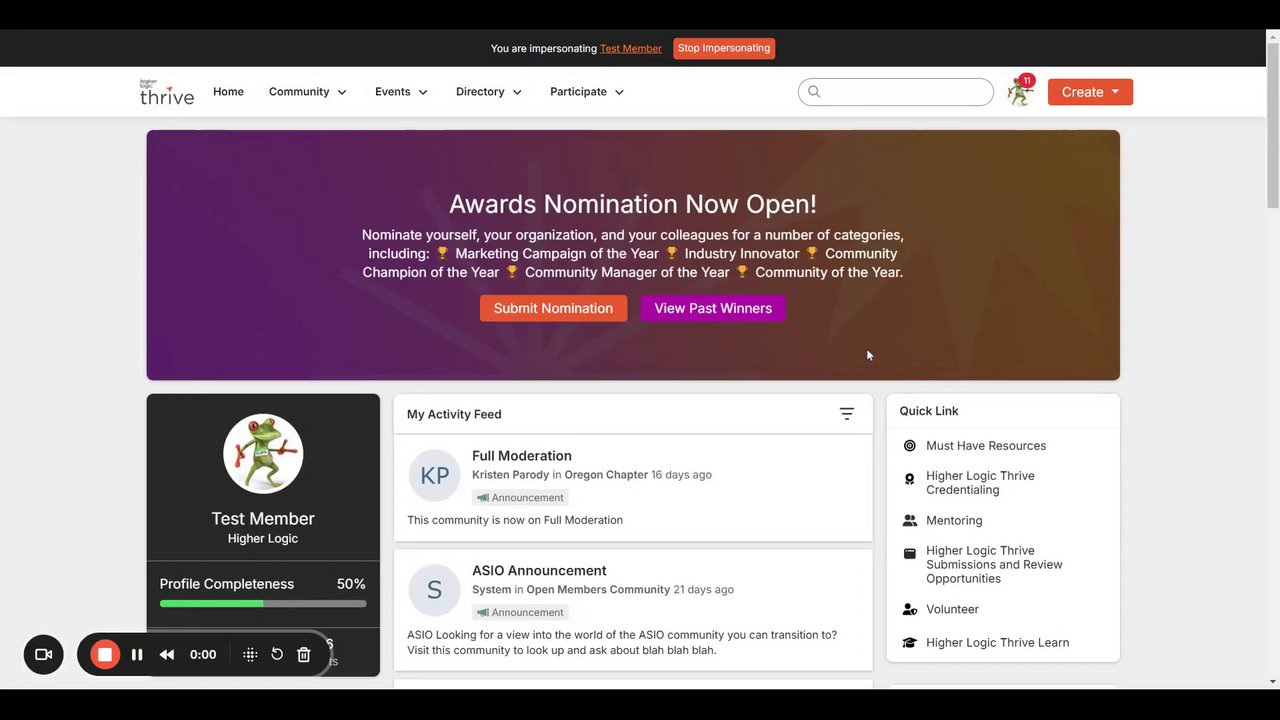Click the search magnifier icon

pos(814,92)
